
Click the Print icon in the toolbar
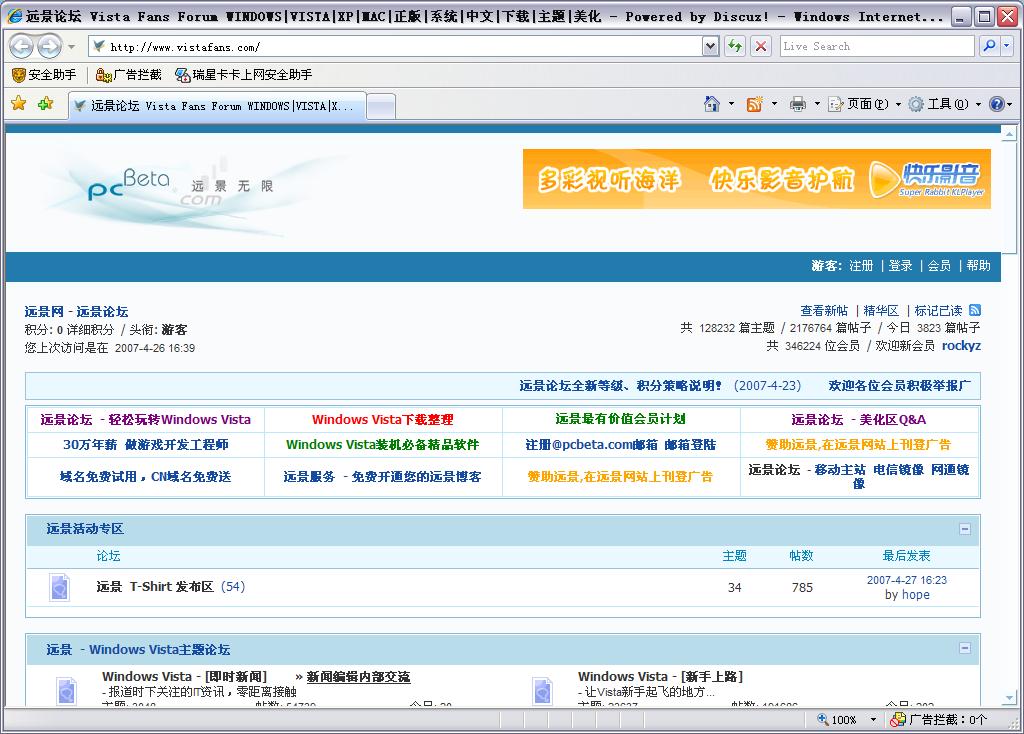(x=798, y=104)
